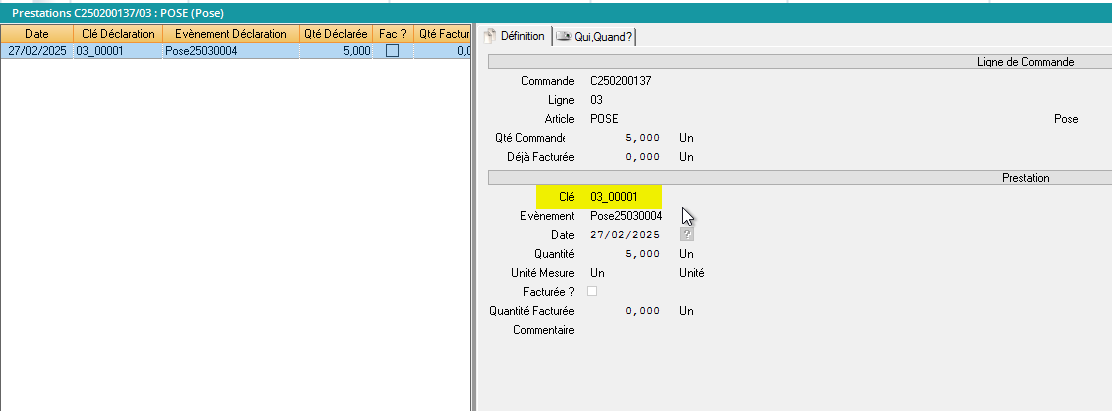
Task: Open the date picker help icon
Action: (x=686, y=234)
